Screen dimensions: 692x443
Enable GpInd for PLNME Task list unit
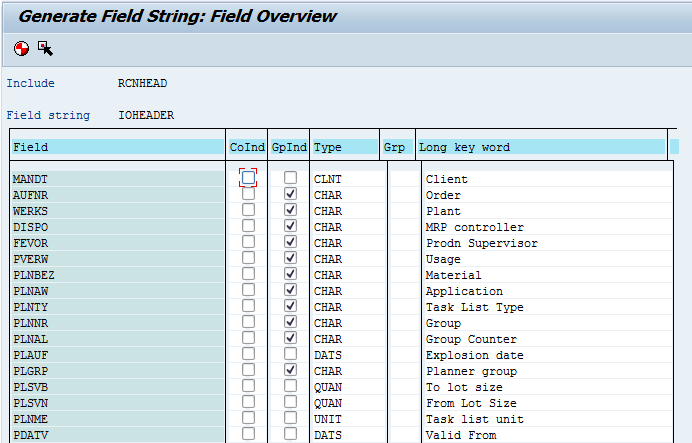(x=290, y=418)
